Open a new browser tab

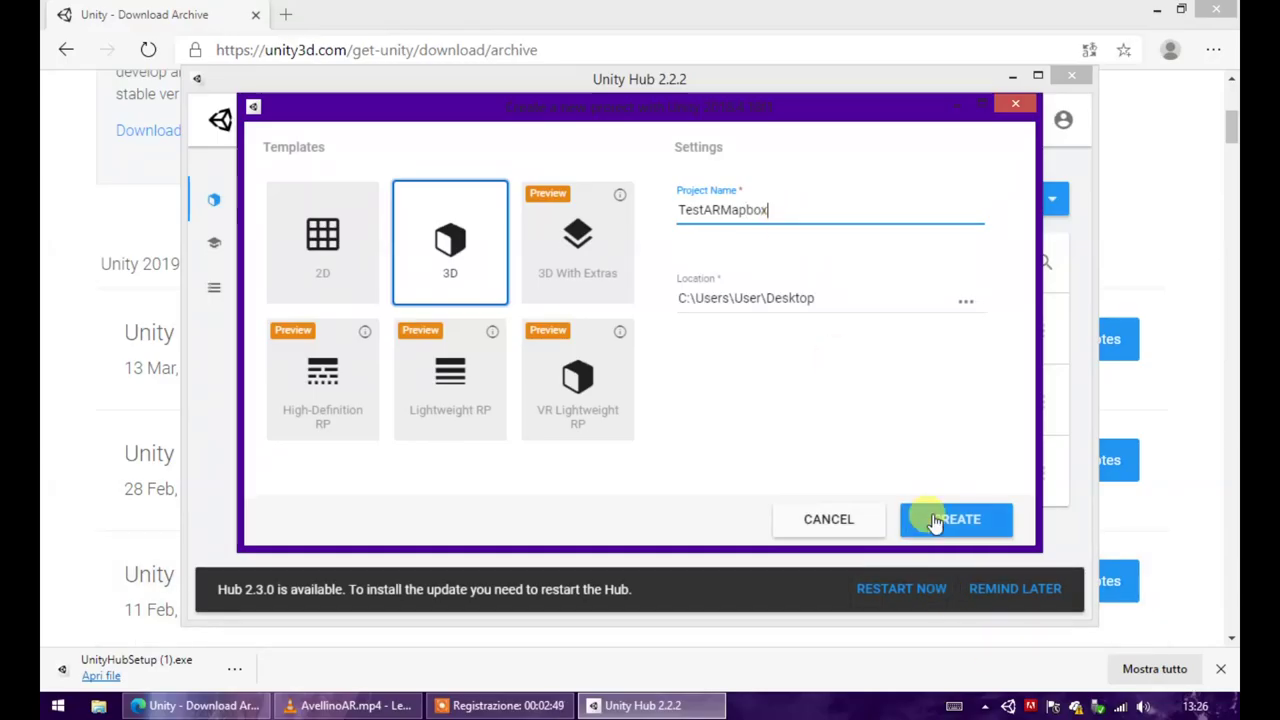click(286, 14)
